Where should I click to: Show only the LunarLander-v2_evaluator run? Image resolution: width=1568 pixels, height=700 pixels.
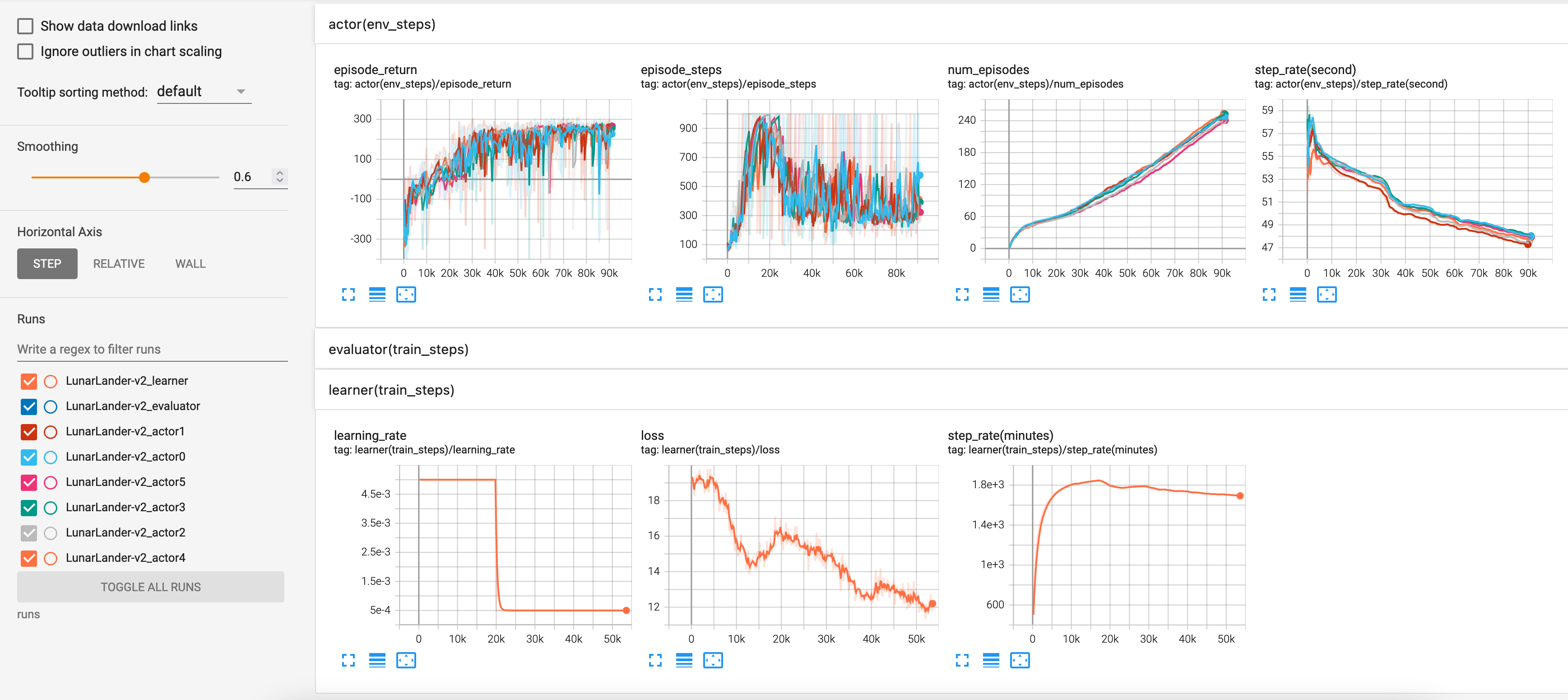(51, 406)
